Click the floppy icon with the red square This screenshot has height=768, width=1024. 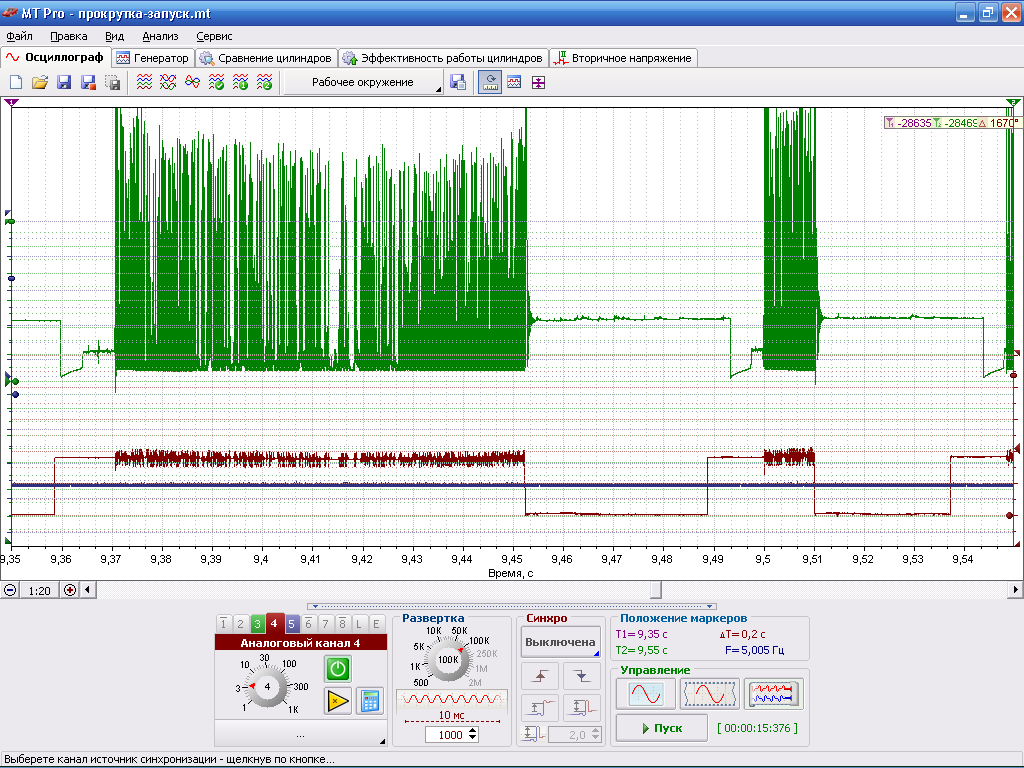88,82
